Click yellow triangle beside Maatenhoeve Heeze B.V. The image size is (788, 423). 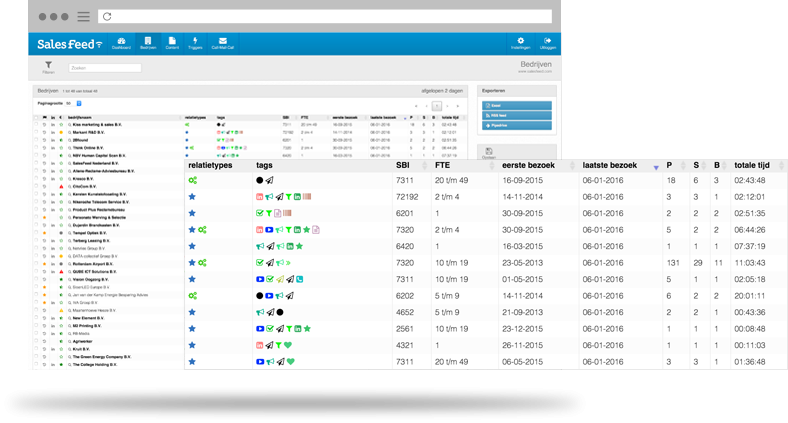pyautogui.click(x=61, y=310)
